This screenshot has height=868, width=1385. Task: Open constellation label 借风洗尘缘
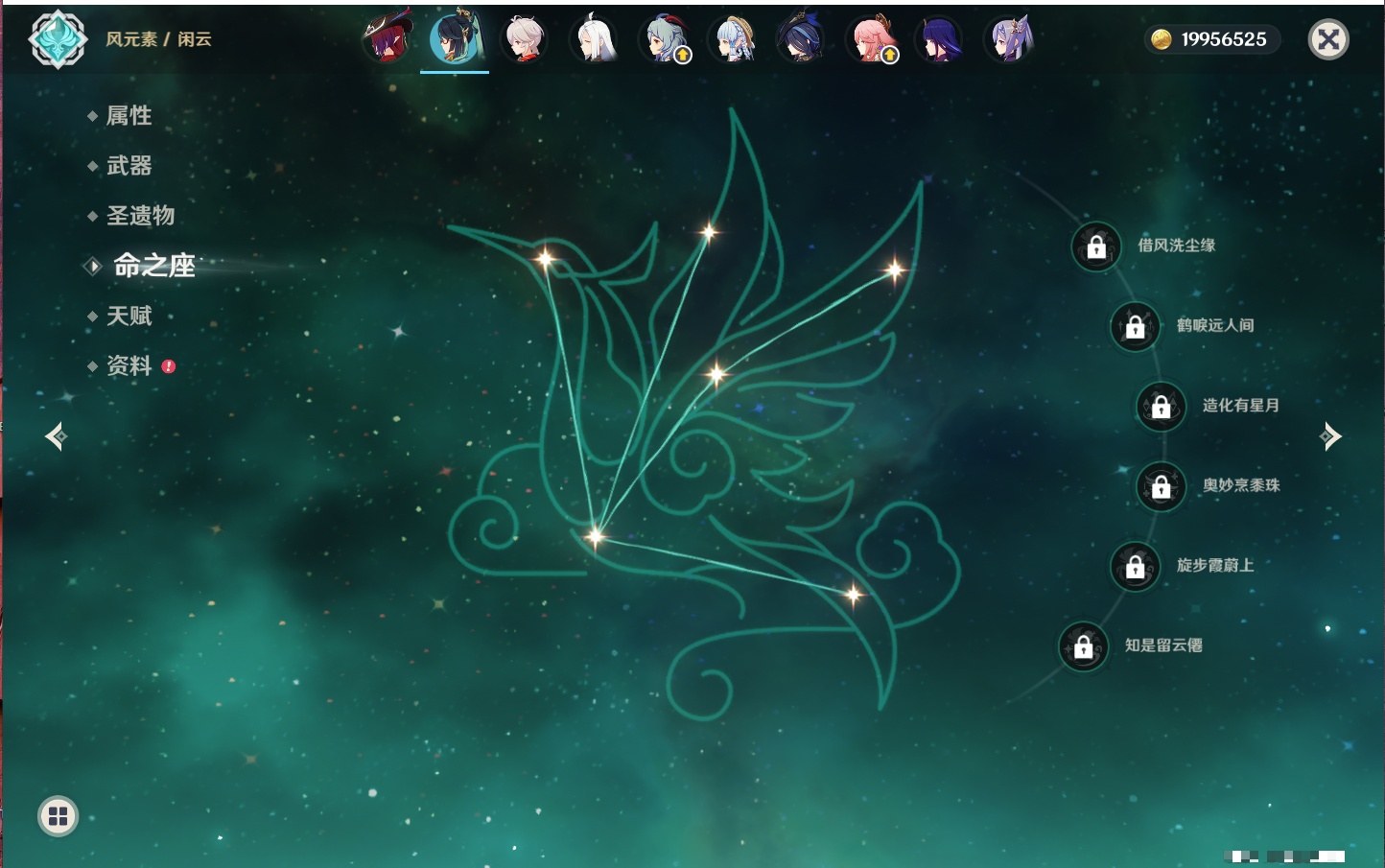(1176, 246)
